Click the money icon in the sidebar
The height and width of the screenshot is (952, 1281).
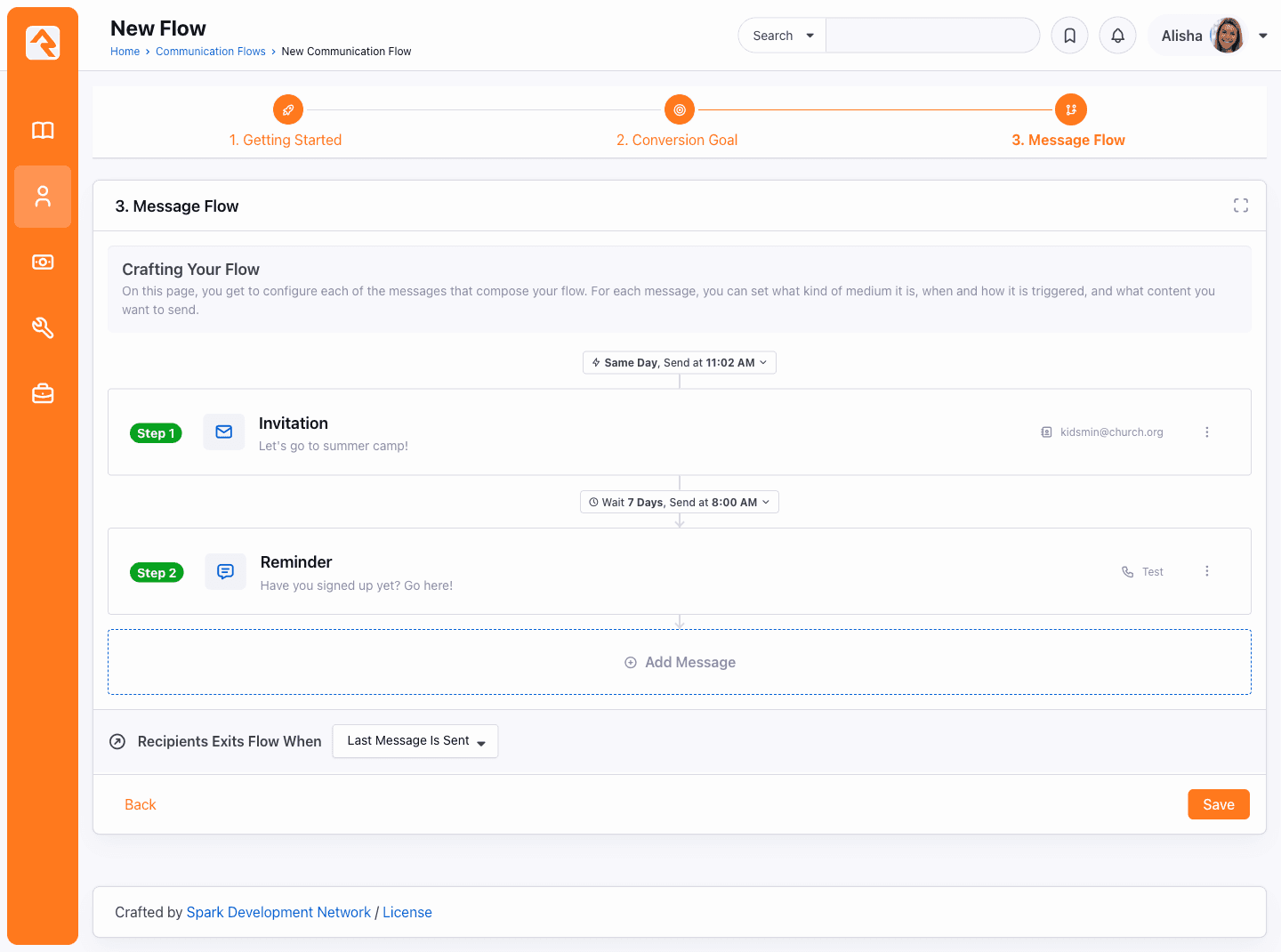[x=42, y=262]
